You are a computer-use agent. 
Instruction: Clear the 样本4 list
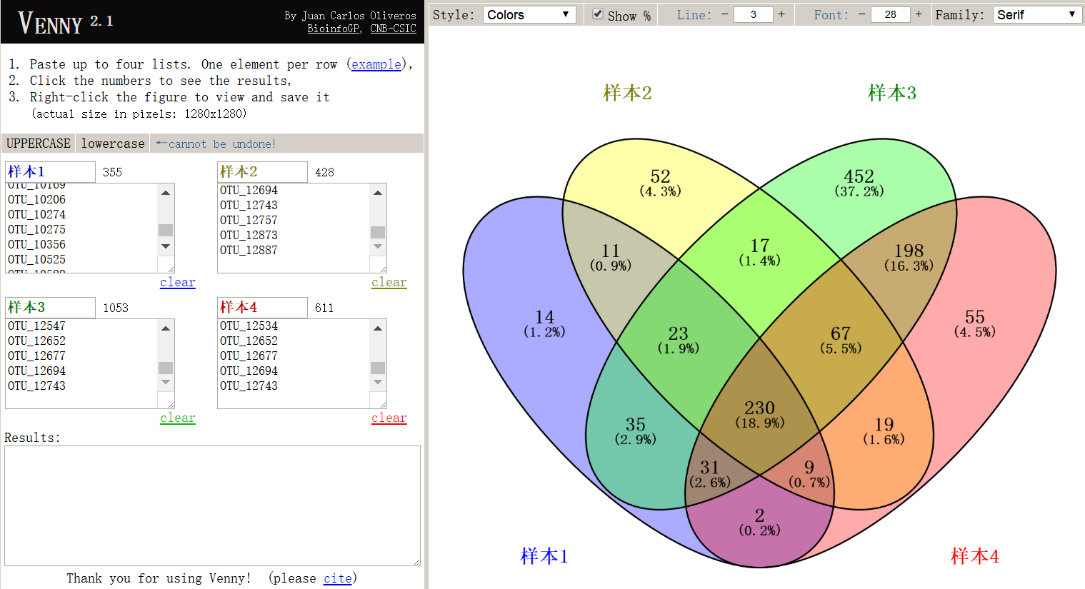[389, 418]
